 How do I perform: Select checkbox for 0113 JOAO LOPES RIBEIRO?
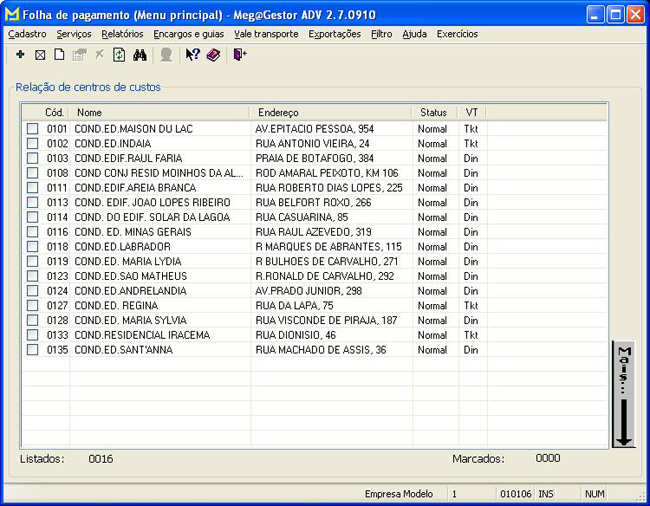tap(32, 202)
